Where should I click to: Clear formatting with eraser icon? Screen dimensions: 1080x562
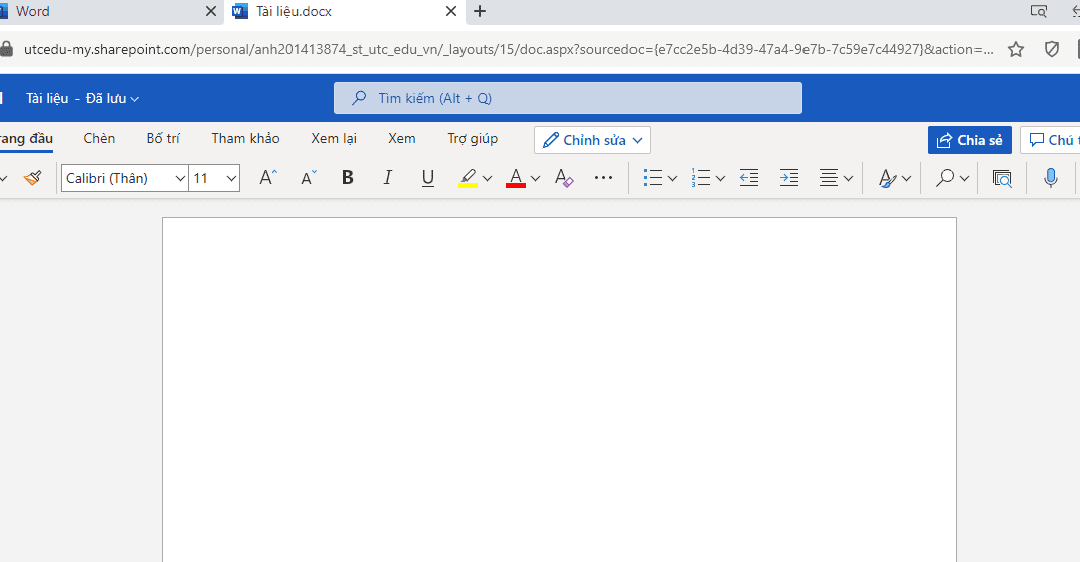[x=564, y=178]
